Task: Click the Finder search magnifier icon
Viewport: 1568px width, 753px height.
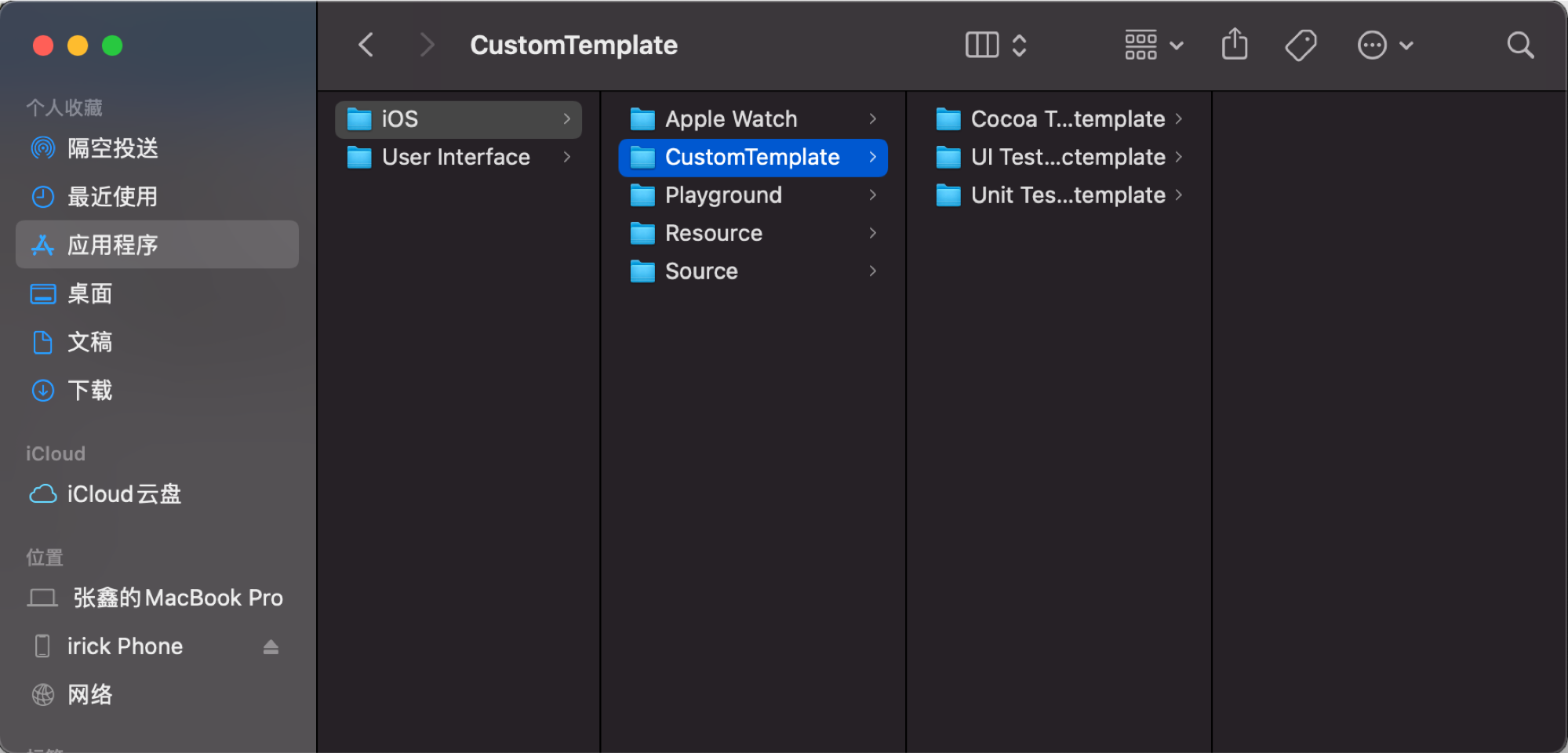Action: coord(1520,45)
